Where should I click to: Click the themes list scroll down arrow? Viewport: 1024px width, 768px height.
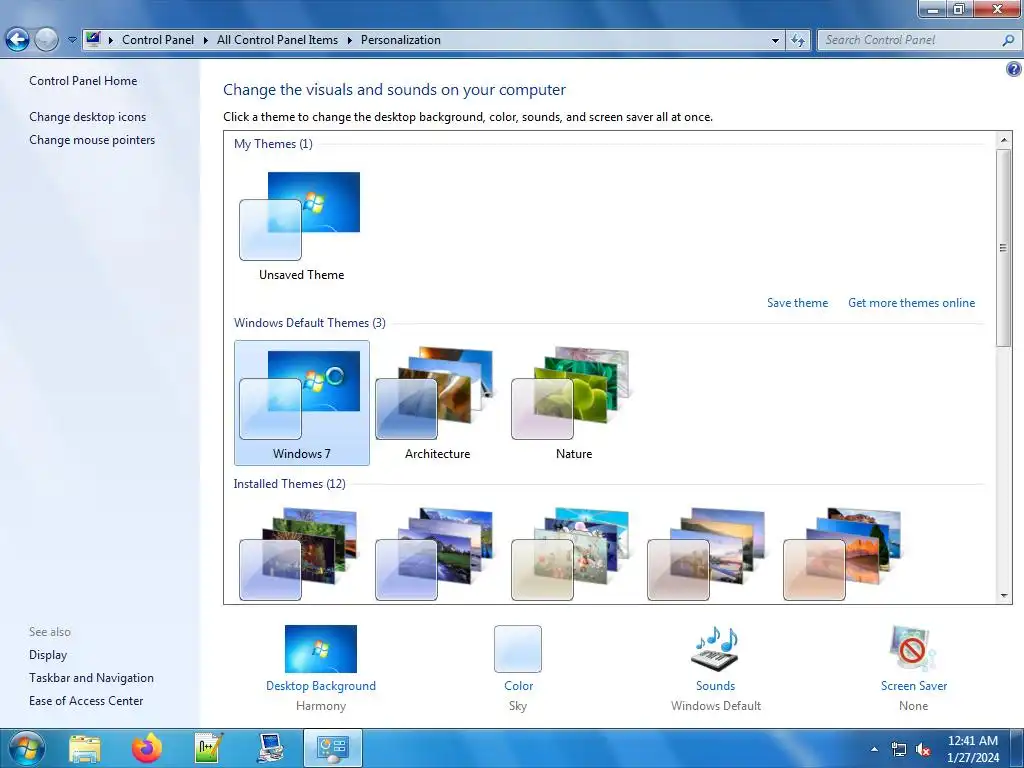click(1004, 596)
